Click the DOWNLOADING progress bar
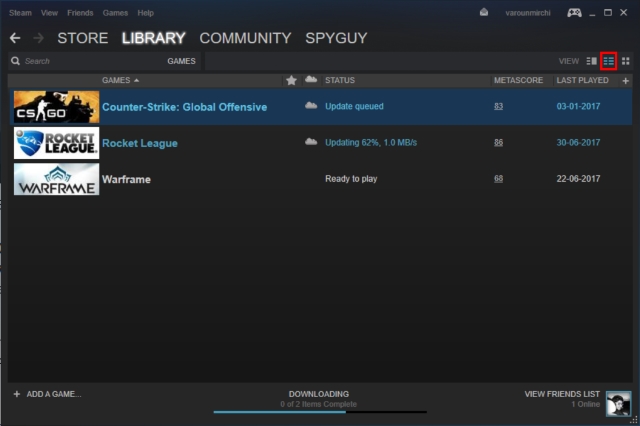 tap(320, 412)
